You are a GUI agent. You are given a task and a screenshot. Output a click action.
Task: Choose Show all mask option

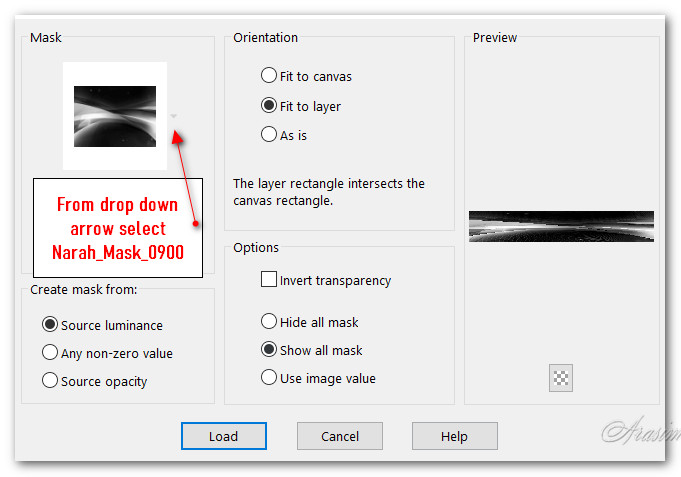[x=269, y=350]
